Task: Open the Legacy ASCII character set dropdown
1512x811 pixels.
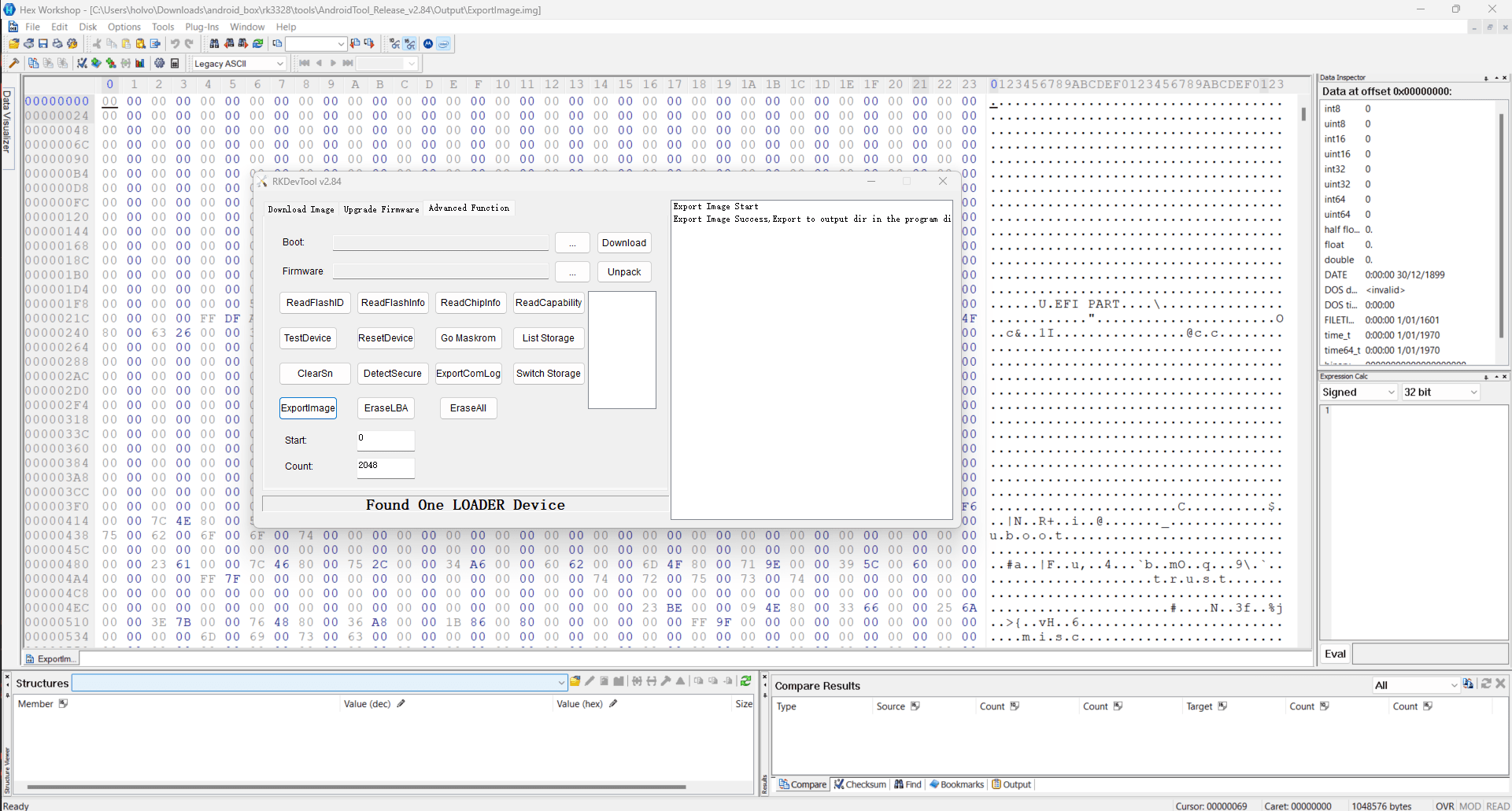Action: 238,64
